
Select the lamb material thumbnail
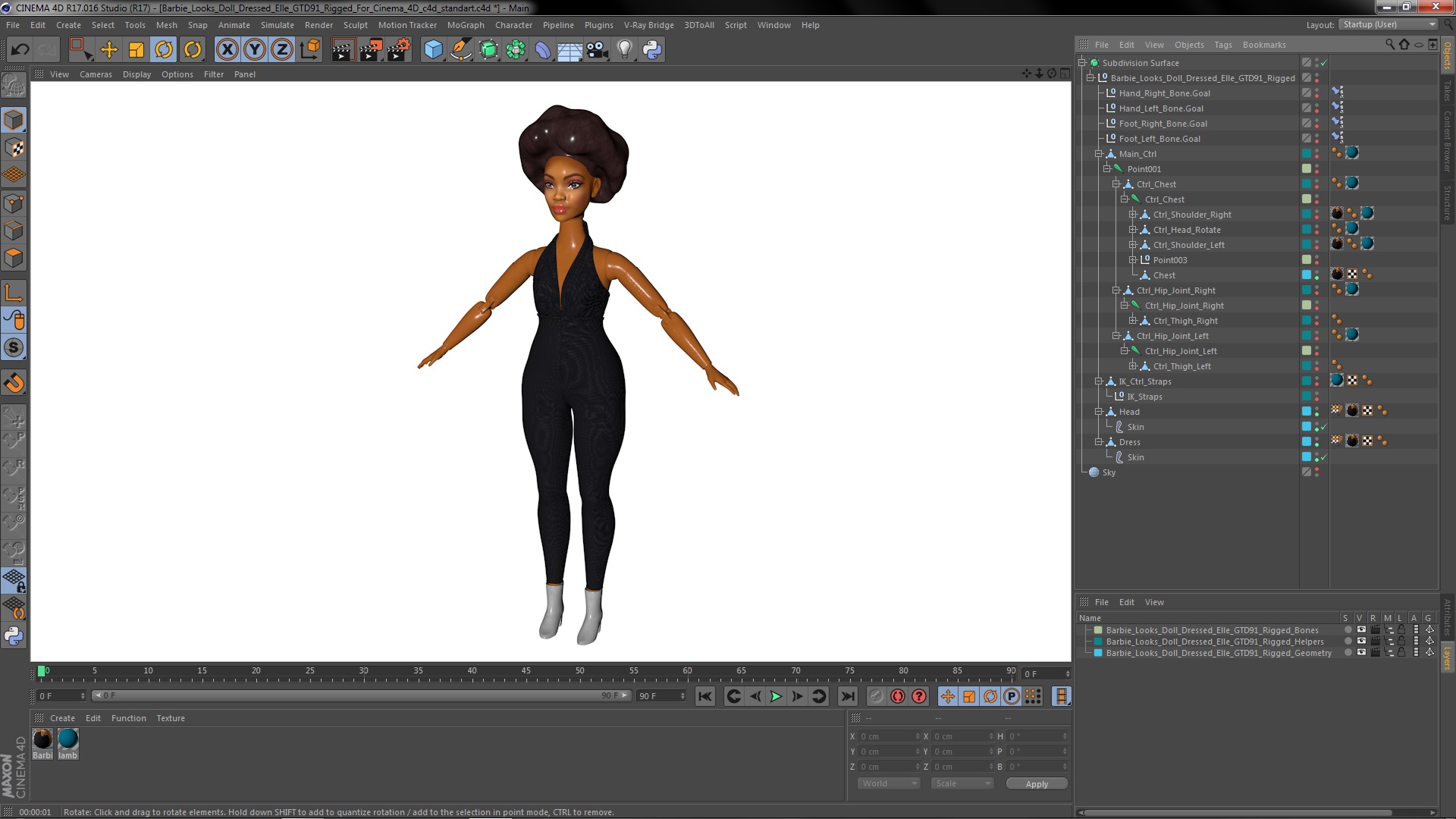point(67,739)
